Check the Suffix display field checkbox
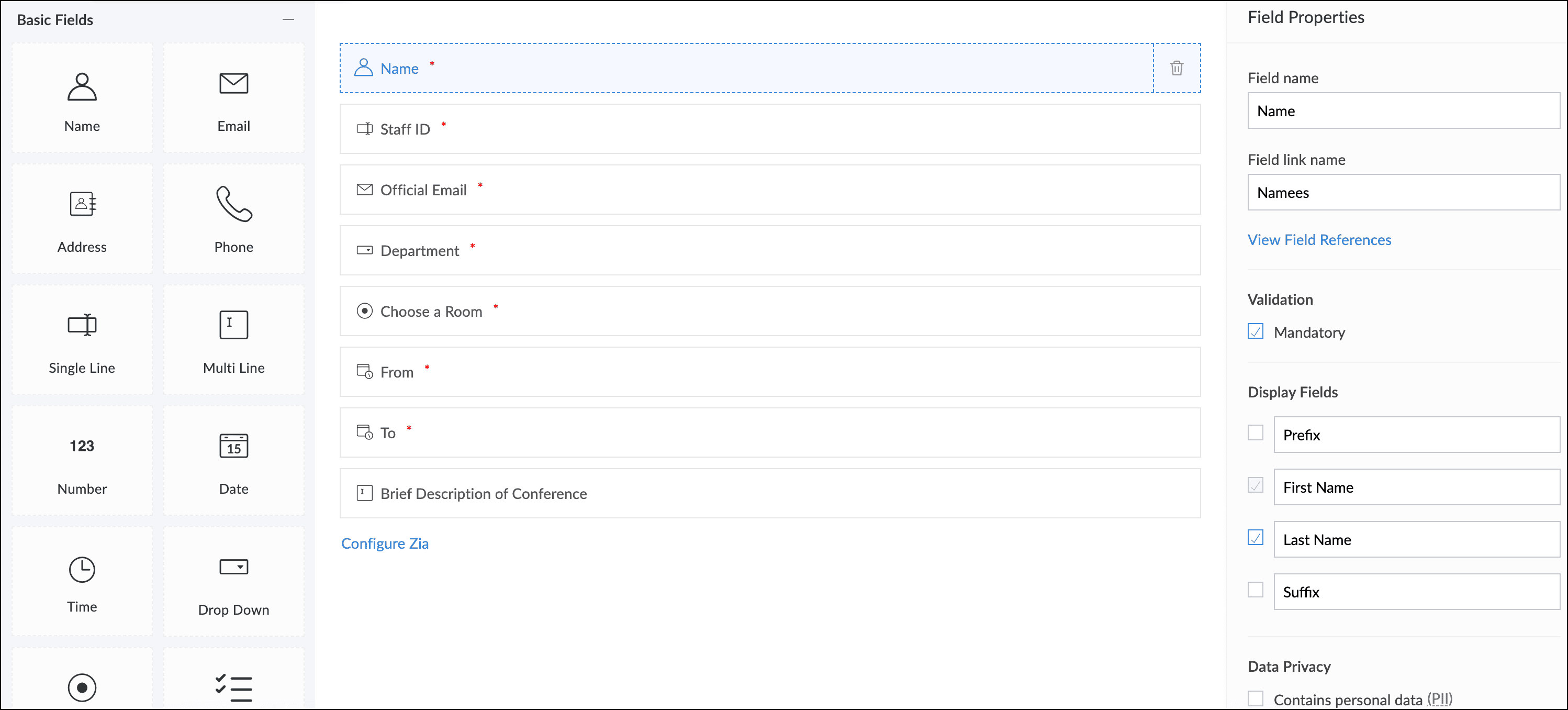Image resolution: width=1568 pixels, height=710 pixels. (1255, 590)
